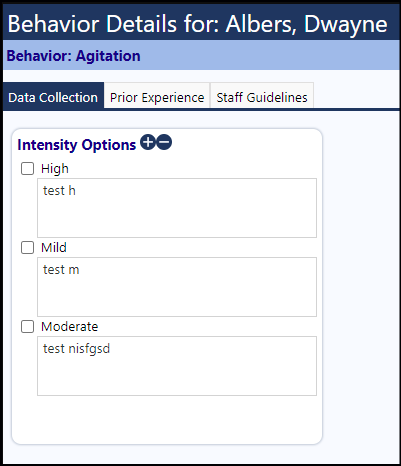401x466 pixels.
Task: Select the 'Mild' label text
Action: click(x=54, y=248)
